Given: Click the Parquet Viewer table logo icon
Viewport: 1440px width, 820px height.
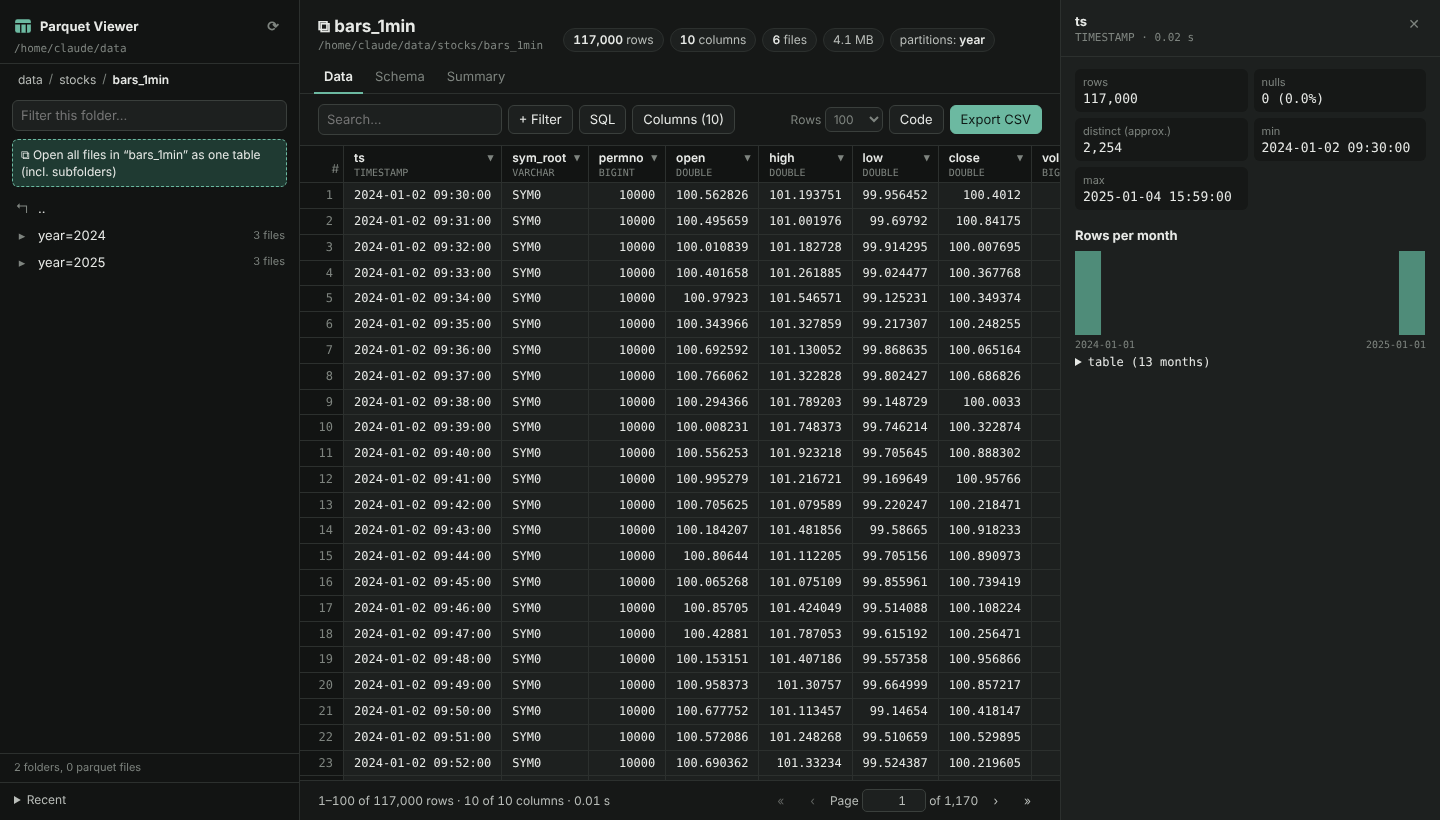Looking at the screenshot, I should pyautogui.click(x=23, y=26).
